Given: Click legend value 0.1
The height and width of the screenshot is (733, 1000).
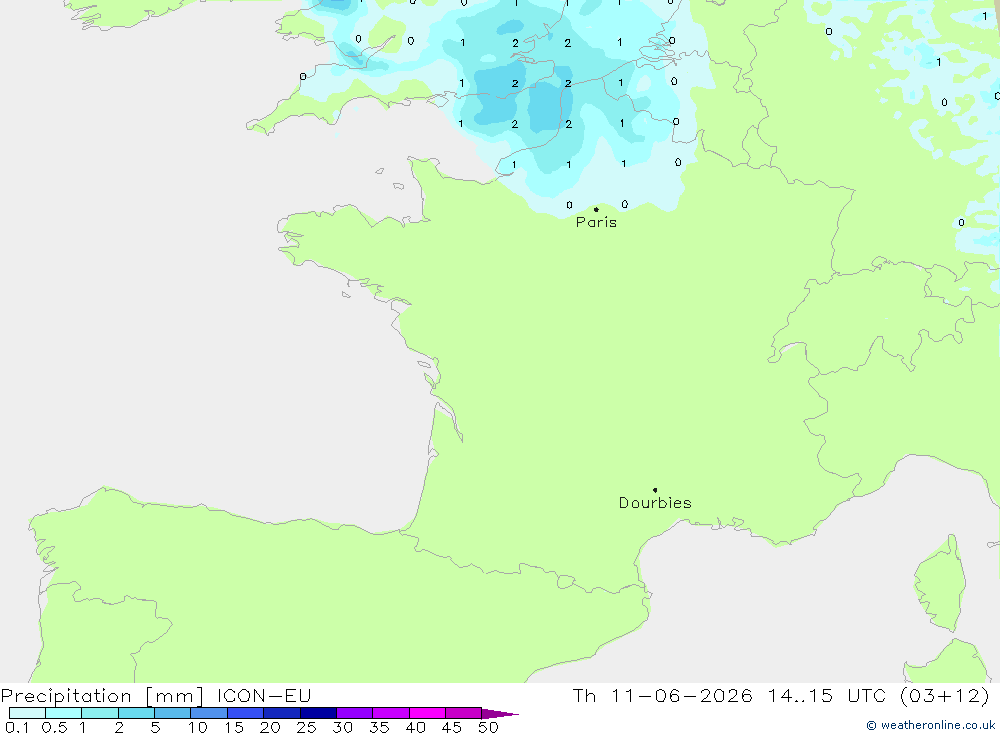Looking at the screenshot, I should click(17, 727).
